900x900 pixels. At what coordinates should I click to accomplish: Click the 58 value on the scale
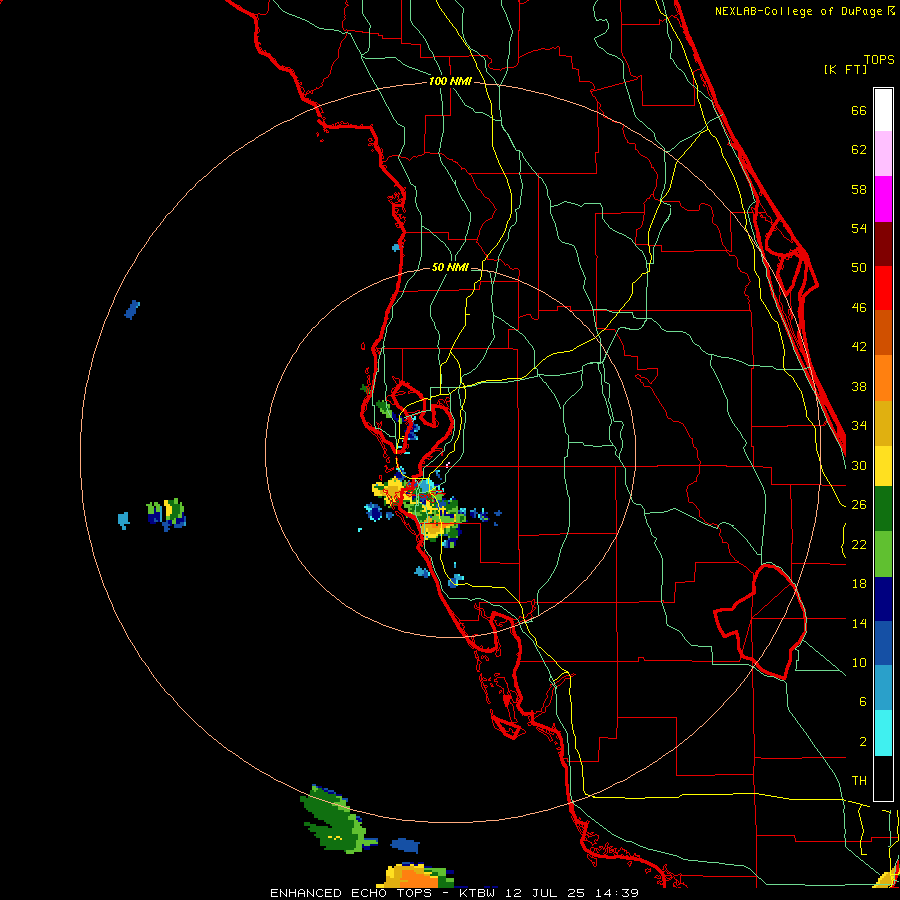pos(859,189)
